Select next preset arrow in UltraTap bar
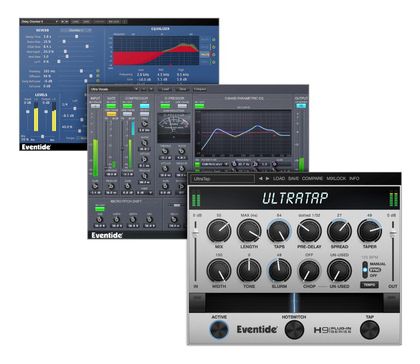Image resolution: width=420 pixels, height=364 pixels. [267, 179]
